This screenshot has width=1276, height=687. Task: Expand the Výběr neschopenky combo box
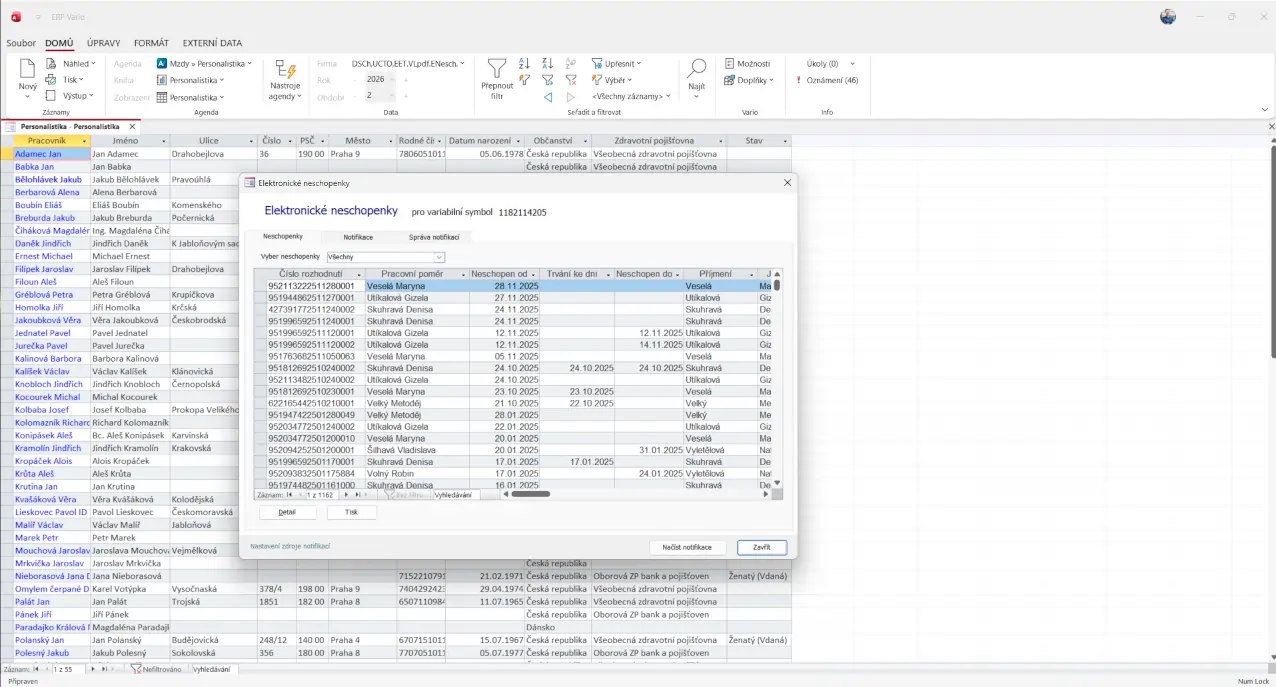pyautogui.click(x=439, y=257)
